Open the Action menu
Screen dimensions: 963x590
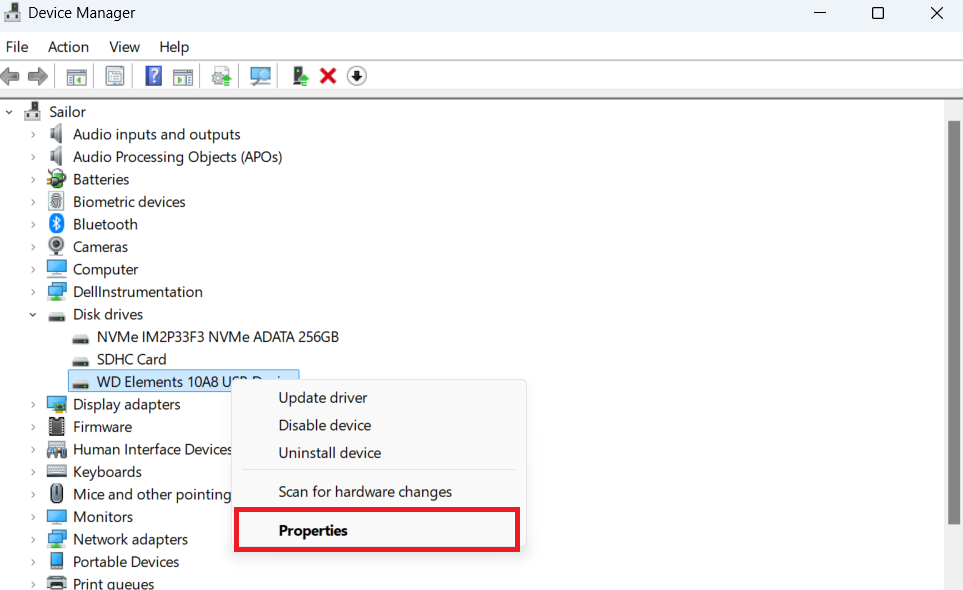pos(68,47)
